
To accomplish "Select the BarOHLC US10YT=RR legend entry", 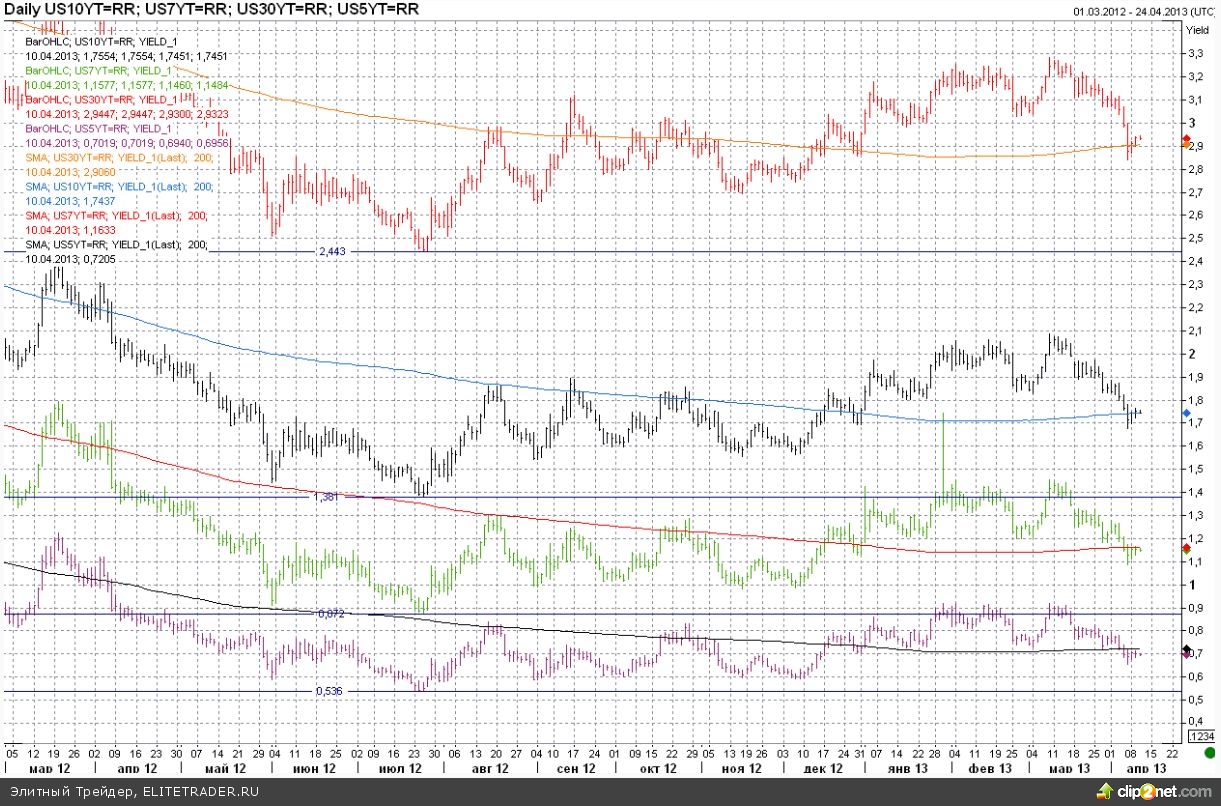I will (98, 44).
